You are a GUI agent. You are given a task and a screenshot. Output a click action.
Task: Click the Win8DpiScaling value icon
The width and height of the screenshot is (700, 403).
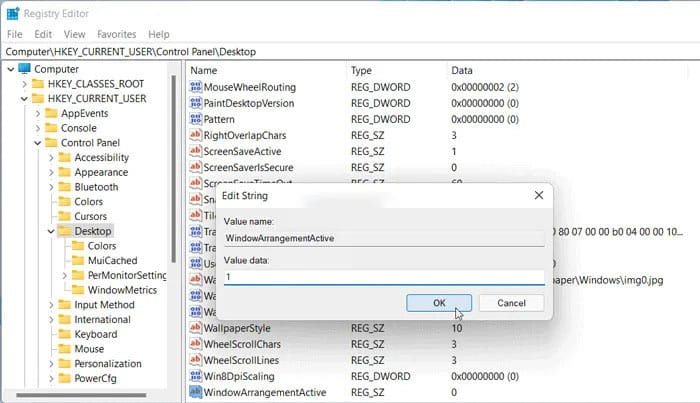coord(195,376)
